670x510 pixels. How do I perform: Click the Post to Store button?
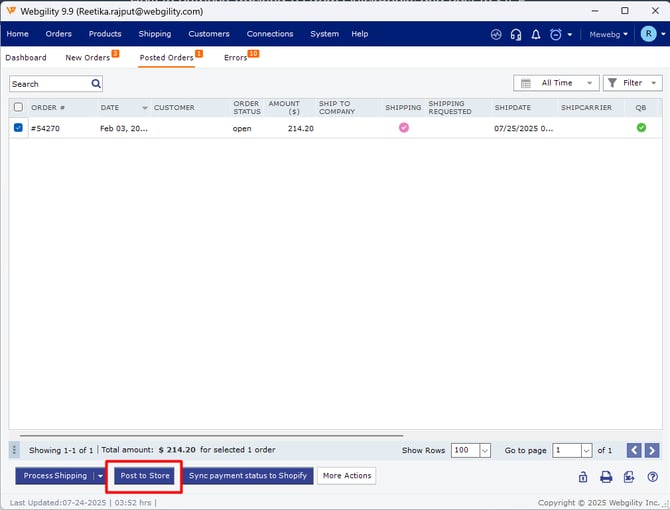[x=145, y=476]
